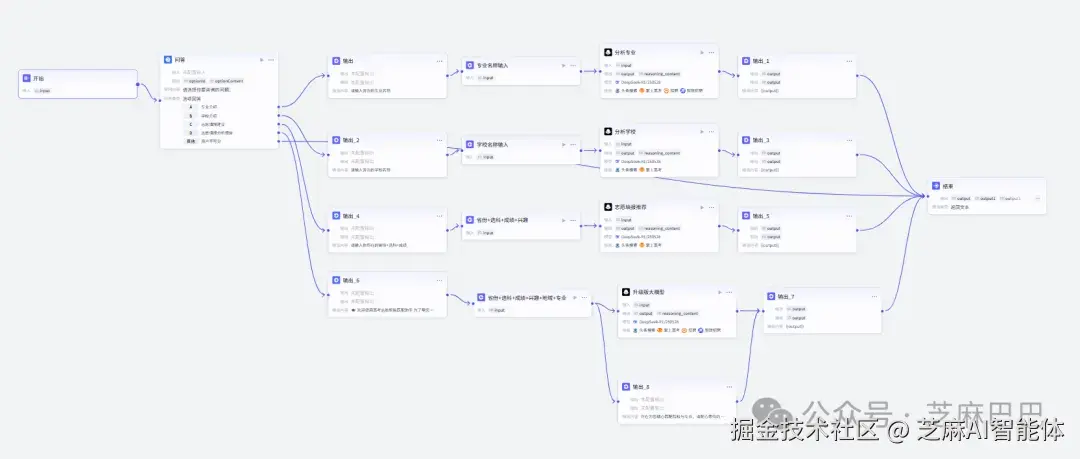Run the 学校名称输入 node with play icon
This screenshot has height=459, width=1080.
click(x=563, y=145)
